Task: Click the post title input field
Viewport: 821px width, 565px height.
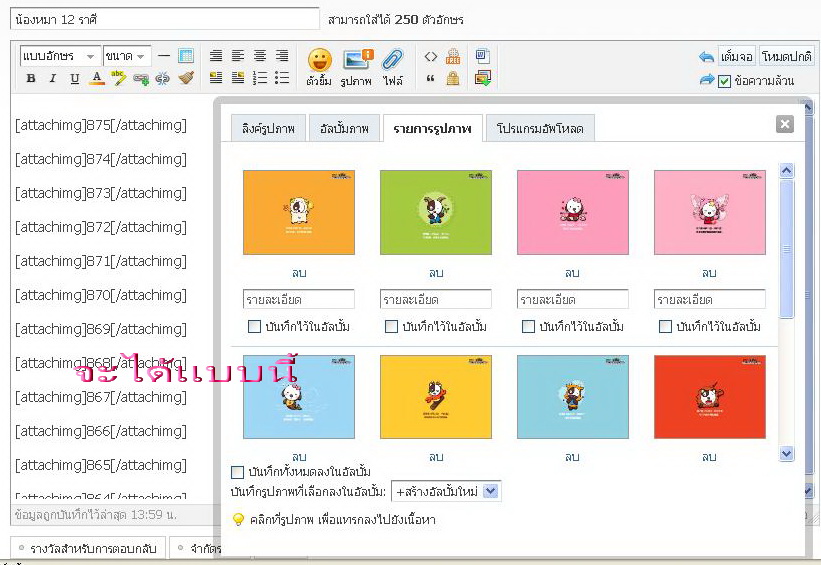Action: 164,20
